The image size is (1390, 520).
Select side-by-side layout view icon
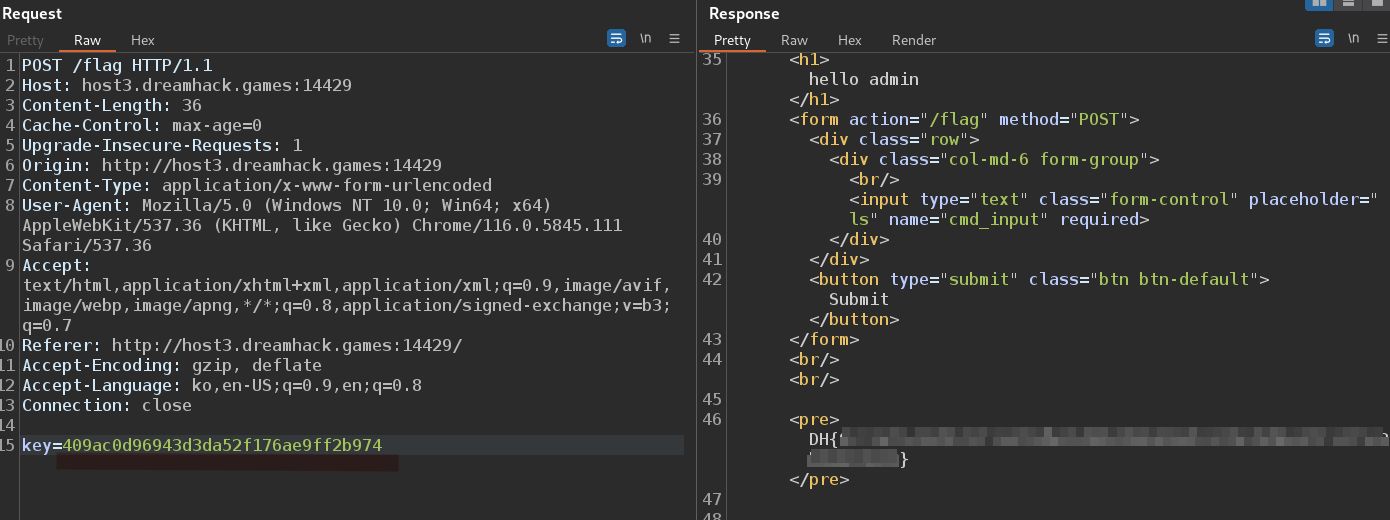pyautogui.click(x=1320, y=3)
